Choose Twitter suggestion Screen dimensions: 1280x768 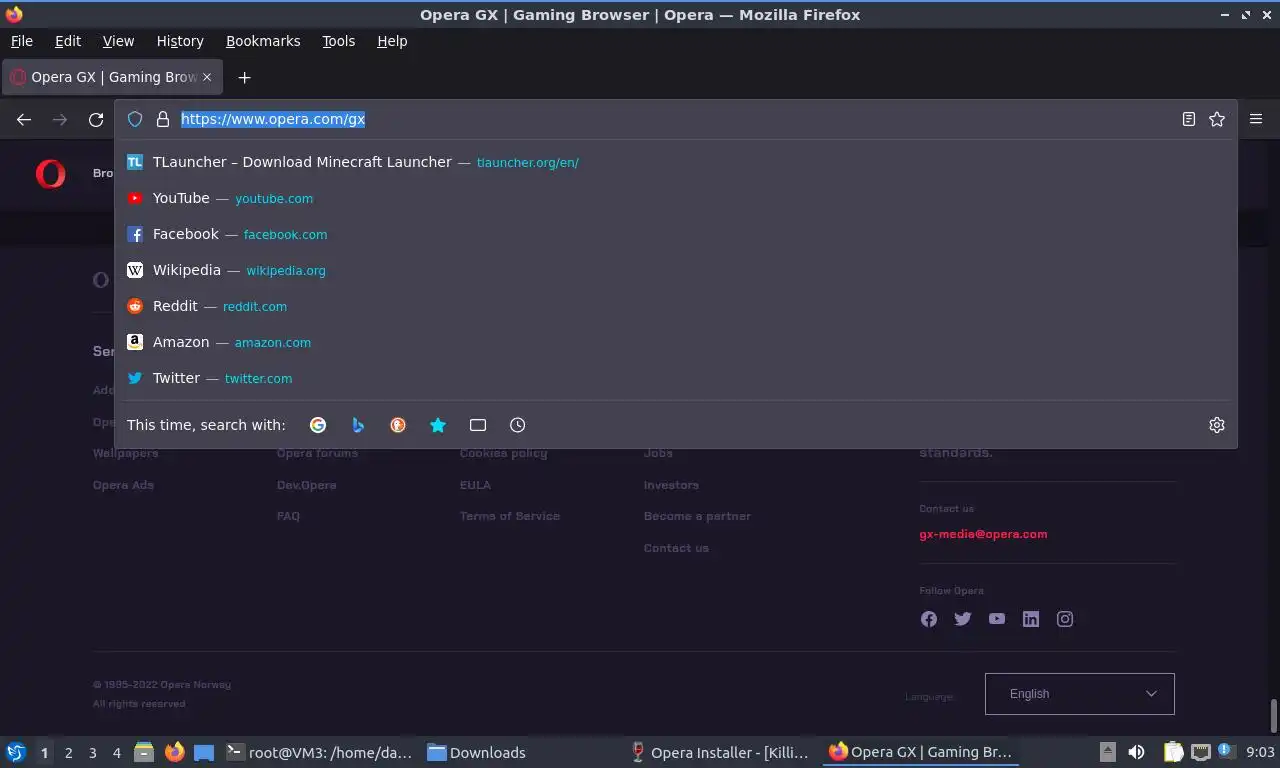676,378
